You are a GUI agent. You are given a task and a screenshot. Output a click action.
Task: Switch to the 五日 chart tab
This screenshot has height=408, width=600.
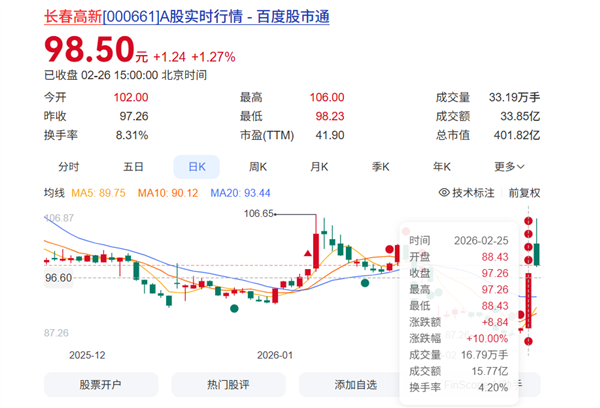tap(133, 167)
